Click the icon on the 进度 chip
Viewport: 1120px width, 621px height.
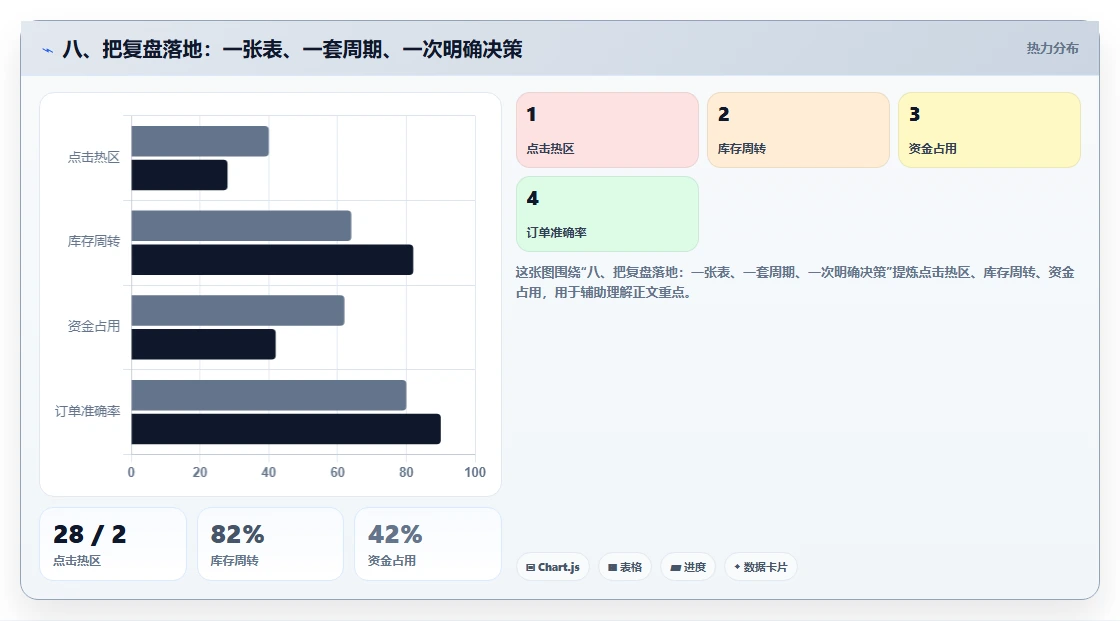pos(675,567)
